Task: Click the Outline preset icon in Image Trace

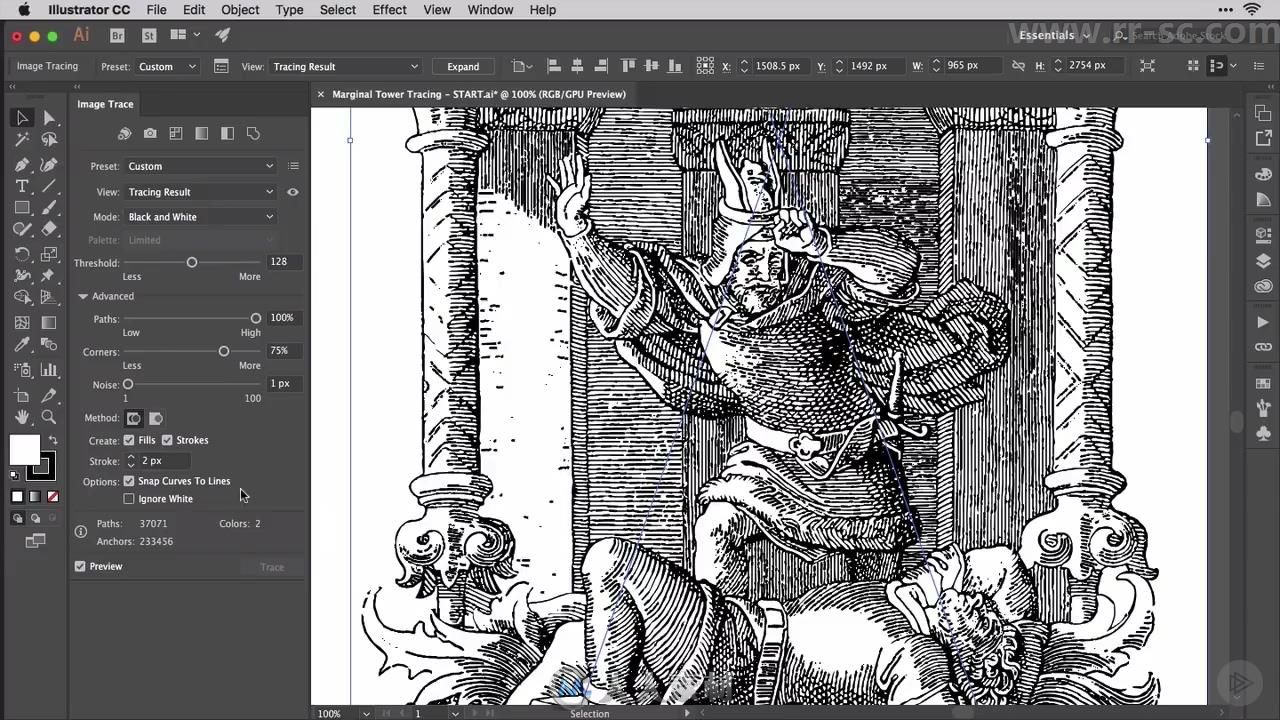Action: pyautogui.click(x=253, y=133)
